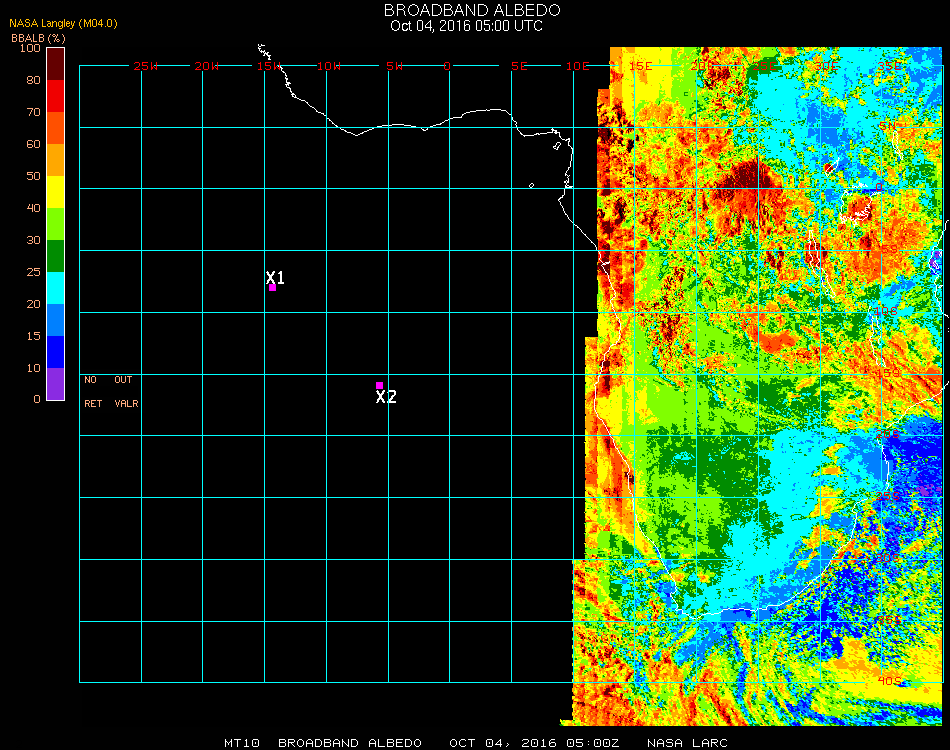This screenshot has height=750, width=950.
Task: Pick the yellow 40-50 legend band
Action: pyautogui.click(x=55, y=191)
